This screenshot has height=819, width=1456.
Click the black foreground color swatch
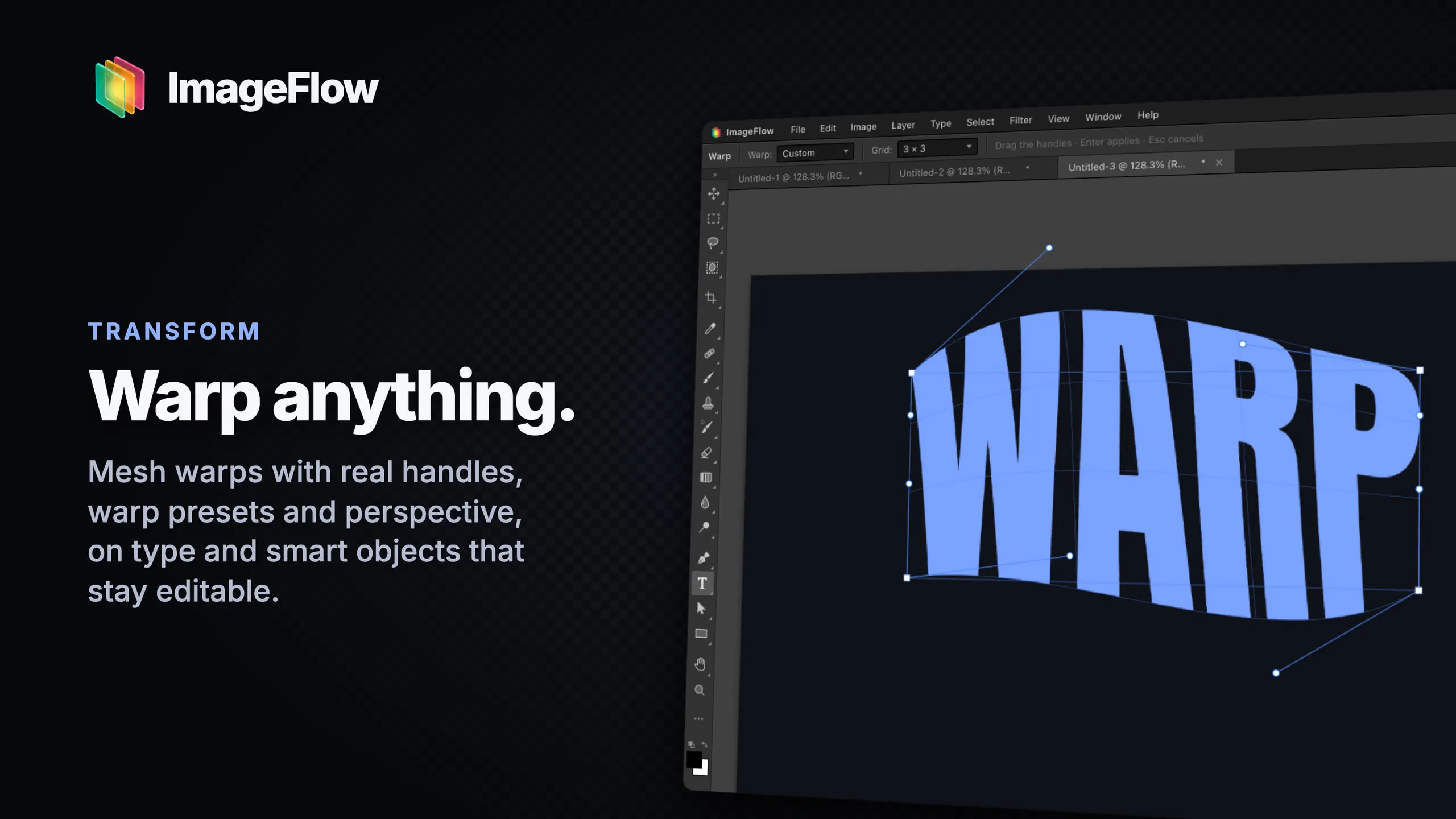tap(693, 759)
